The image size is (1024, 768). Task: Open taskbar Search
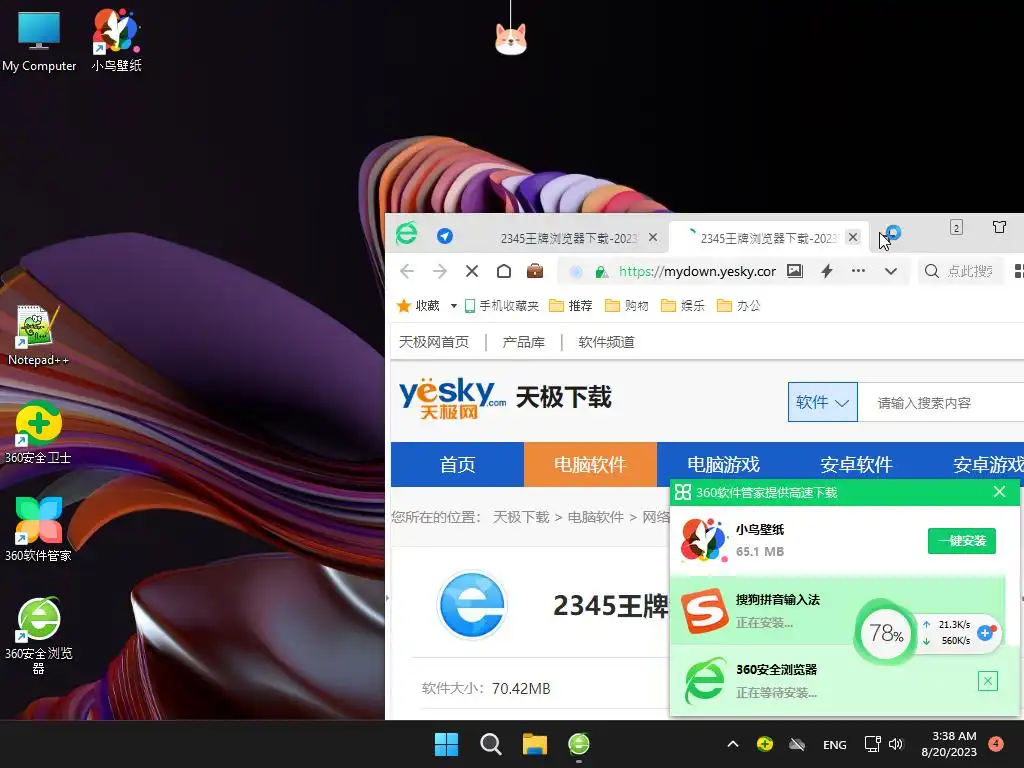click(490, 744)
